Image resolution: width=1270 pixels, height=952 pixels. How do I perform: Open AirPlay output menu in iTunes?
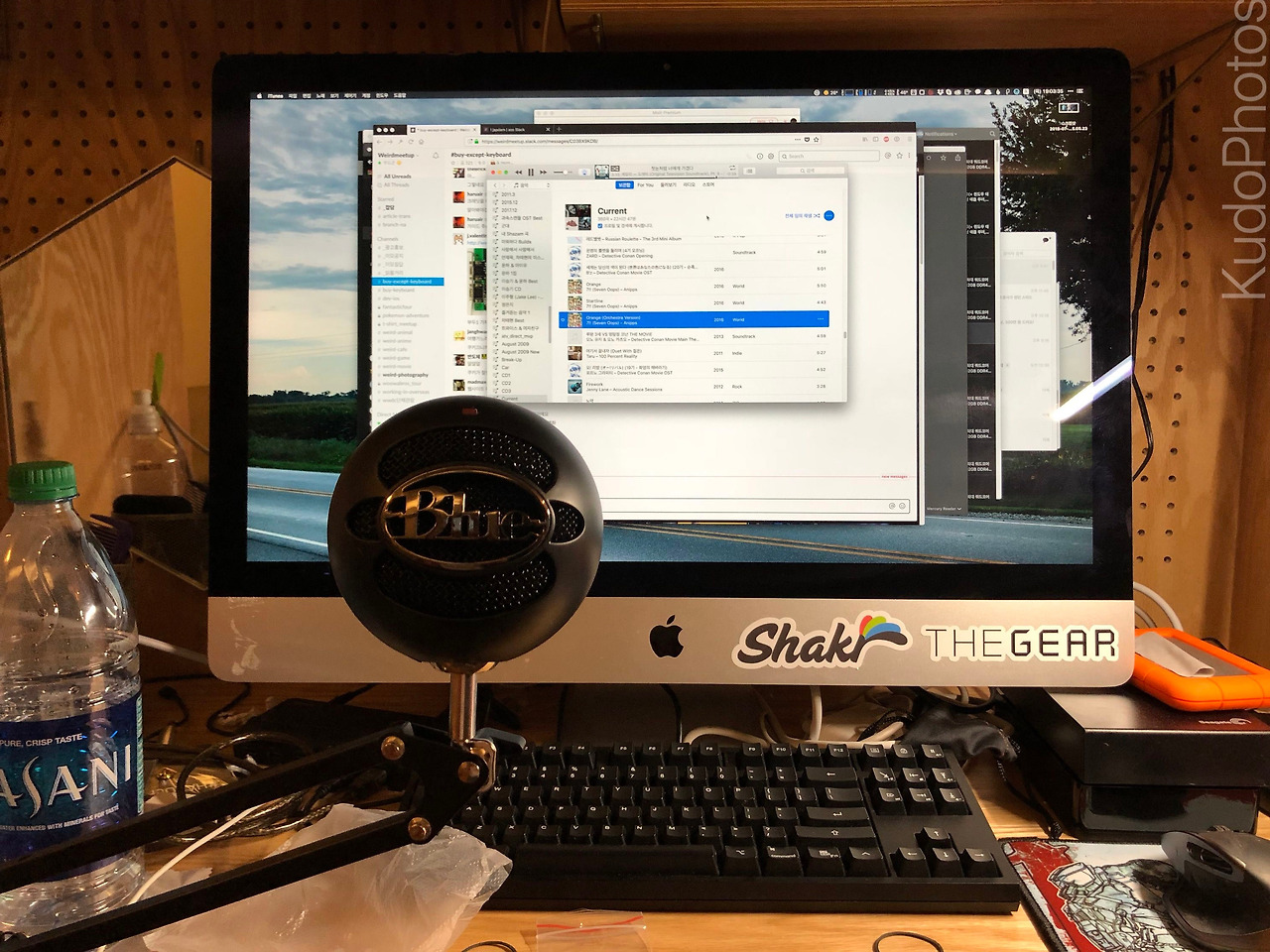(583, 173)
